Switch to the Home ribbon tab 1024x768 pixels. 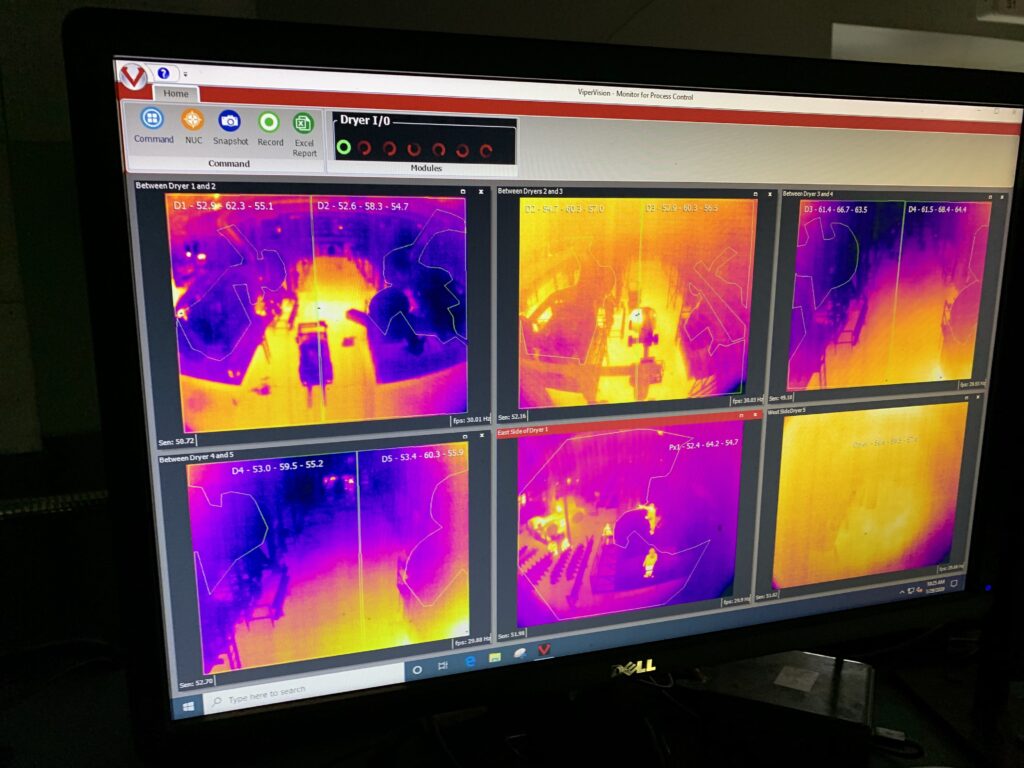click(x=177, y=94)
